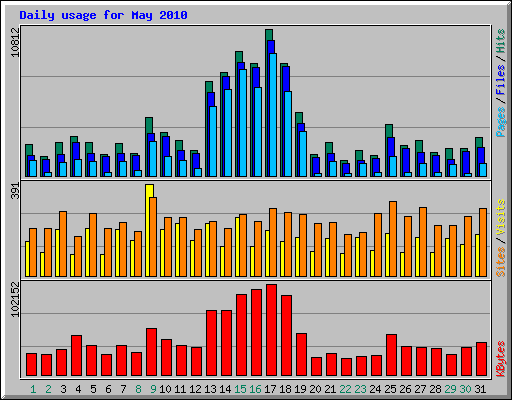Click green day label 22 on the x-axis

[x=345, y=389]
